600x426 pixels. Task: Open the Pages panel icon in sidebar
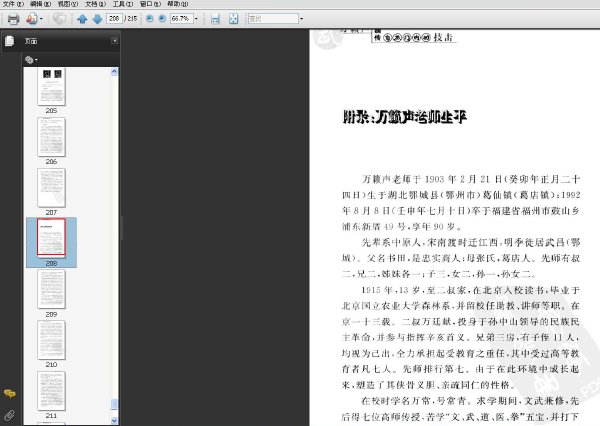point(10,41)
